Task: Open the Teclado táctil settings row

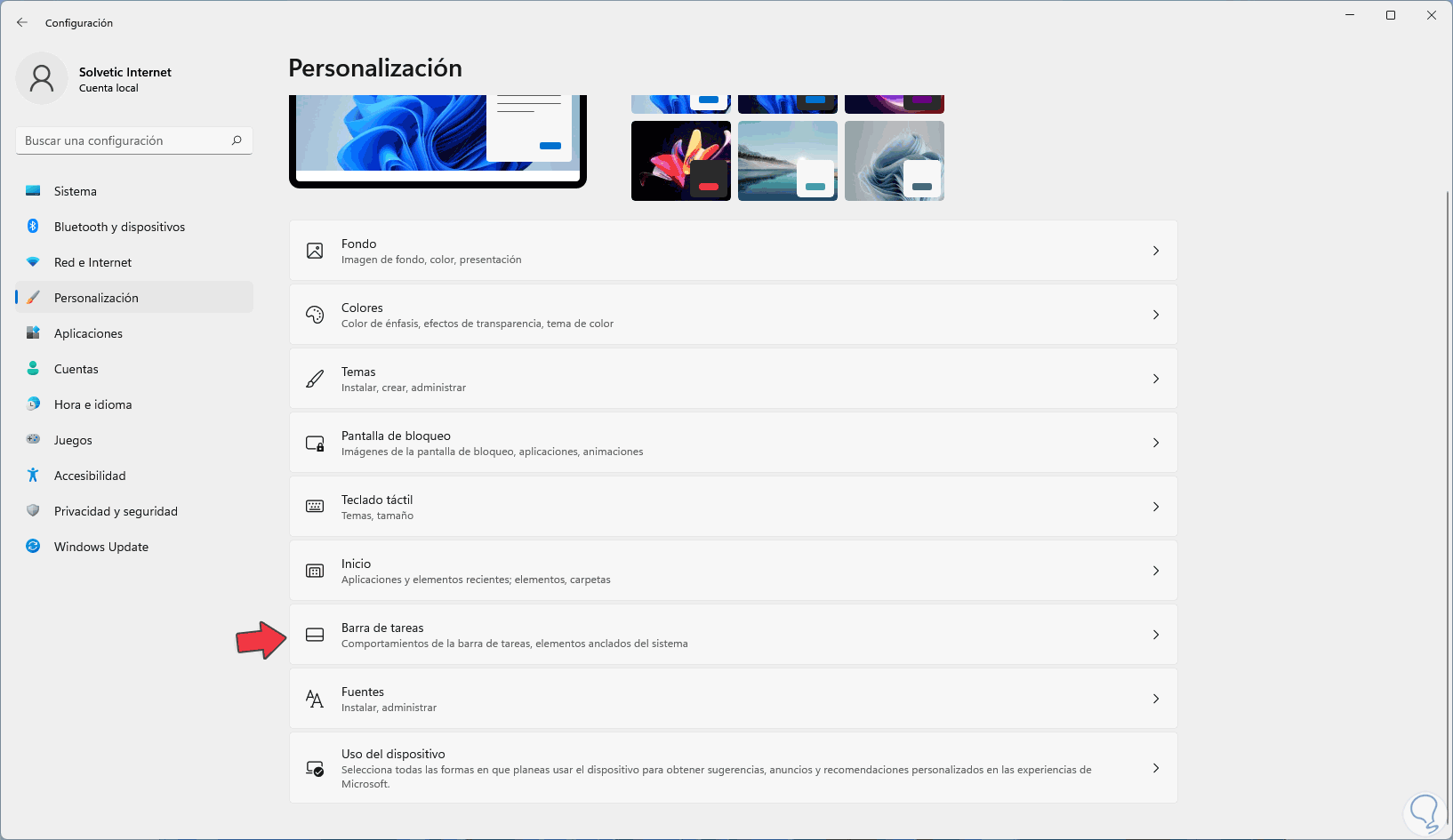Action: (x=734, y=507)
